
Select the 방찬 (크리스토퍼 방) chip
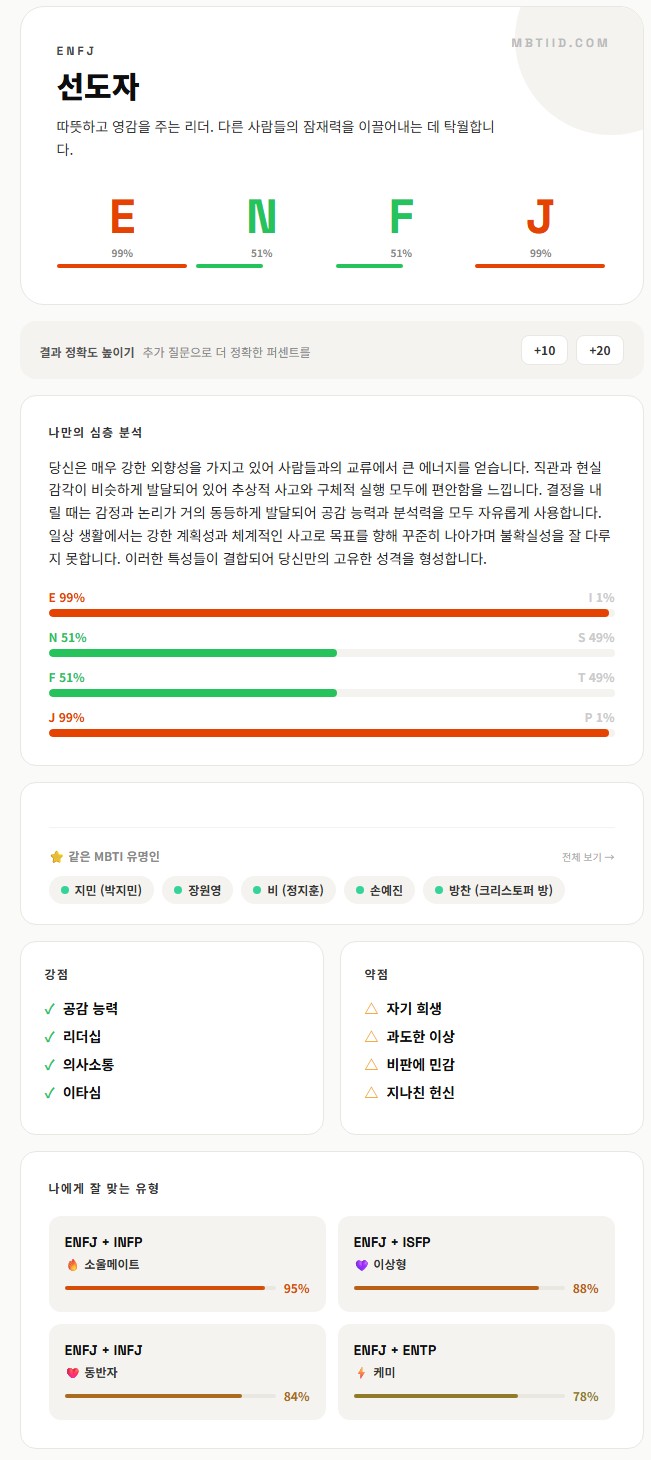click(x=494, y=890)
